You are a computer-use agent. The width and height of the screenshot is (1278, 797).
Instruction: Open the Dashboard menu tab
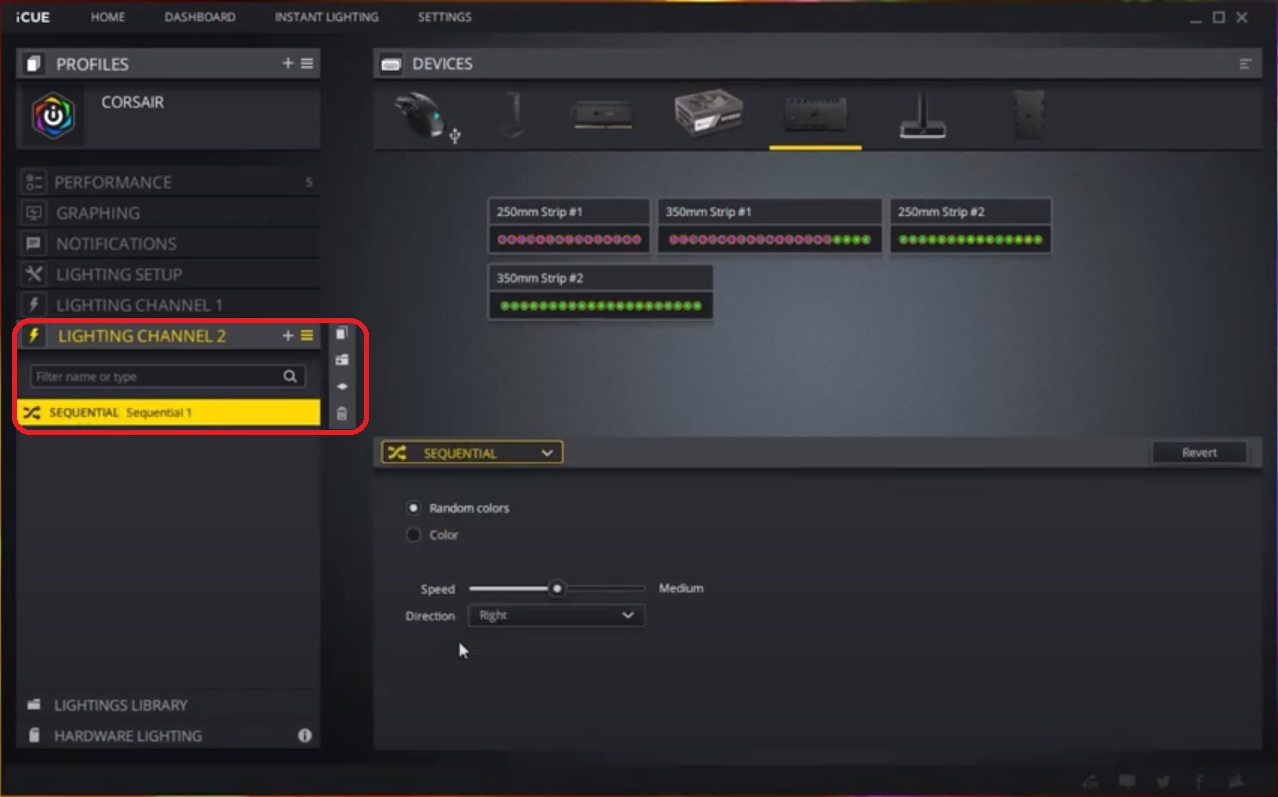point(200,17)
